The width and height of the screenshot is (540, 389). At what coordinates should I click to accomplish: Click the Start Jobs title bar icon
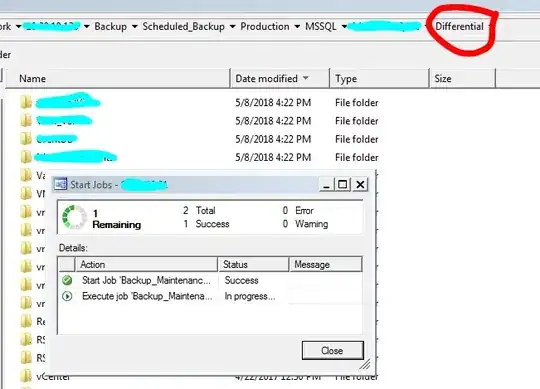pyautogui.click(x=61, y=185)
